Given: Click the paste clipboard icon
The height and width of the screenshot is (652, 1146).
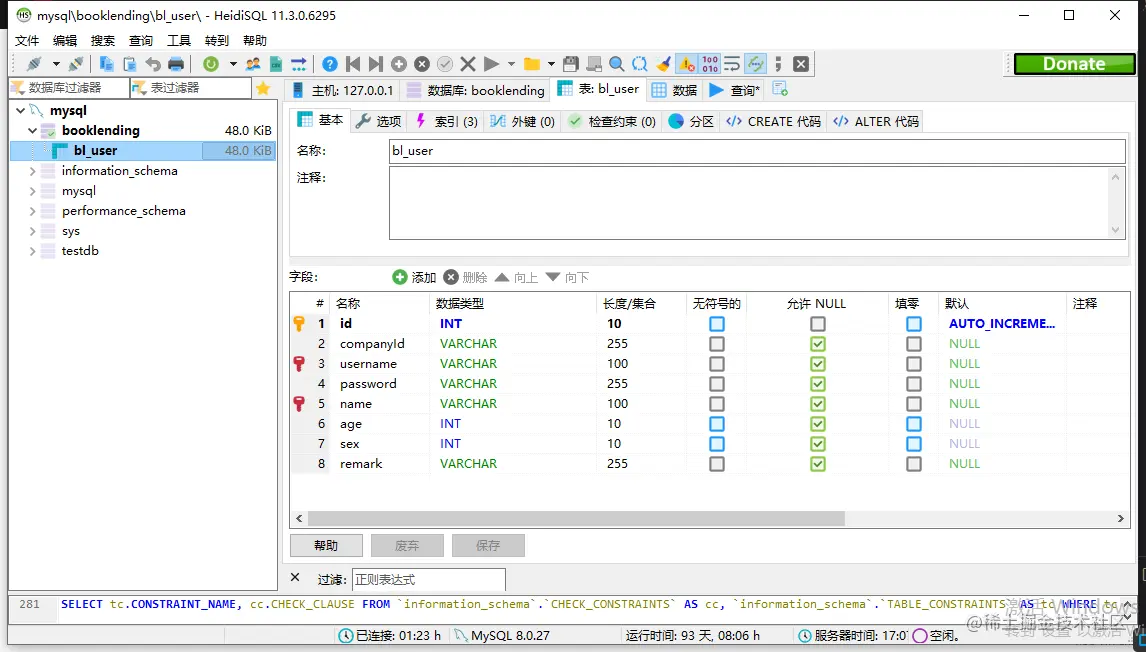Looking at the screenshot, I should [129, 64].
